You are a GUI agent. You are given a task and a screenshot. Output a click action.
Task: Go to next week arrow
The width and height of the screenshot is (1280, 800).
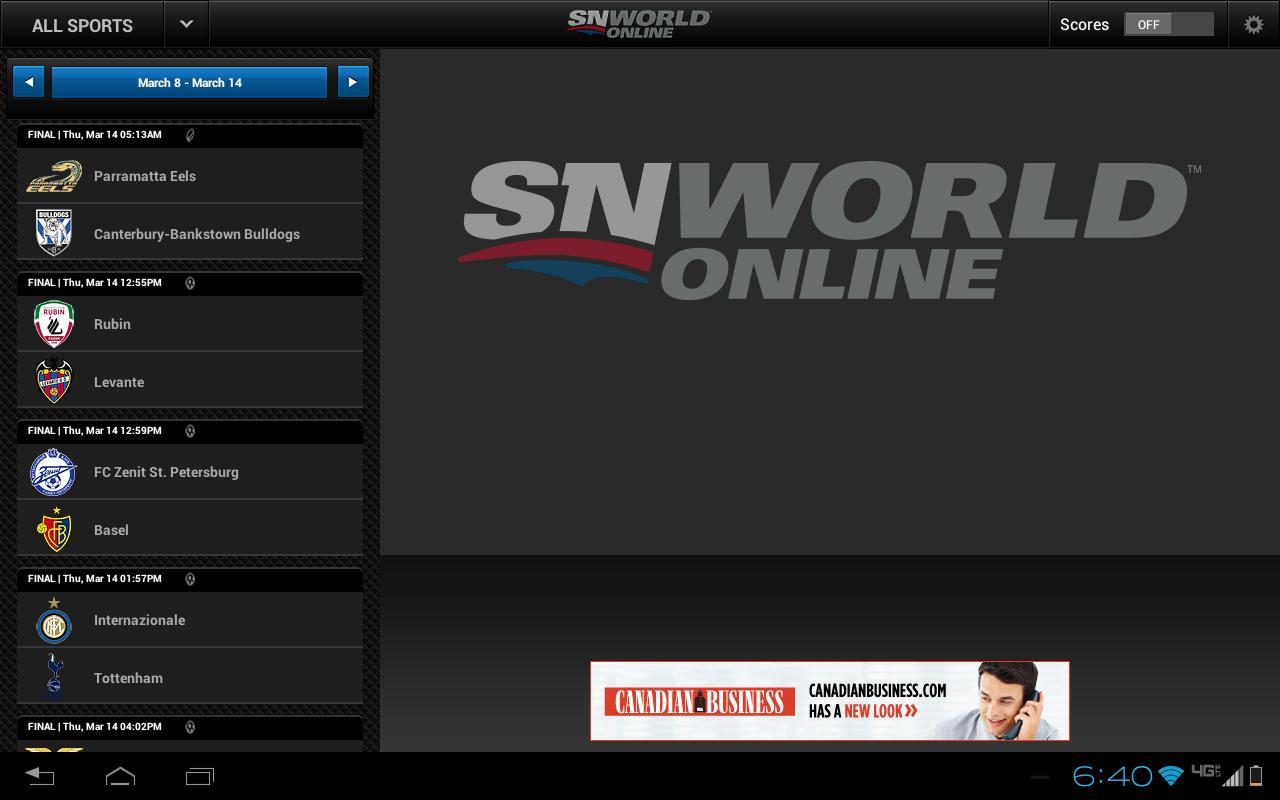tap(352, 82)
